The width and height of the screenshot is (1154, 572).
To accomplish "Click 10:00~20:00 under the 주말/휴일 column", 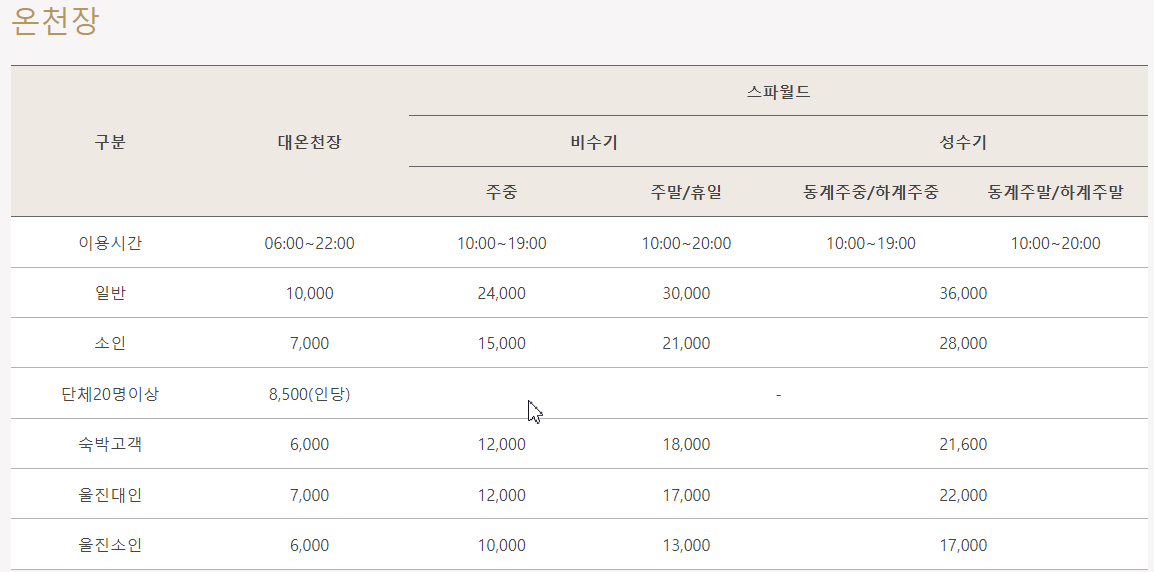I will (686, 243).
